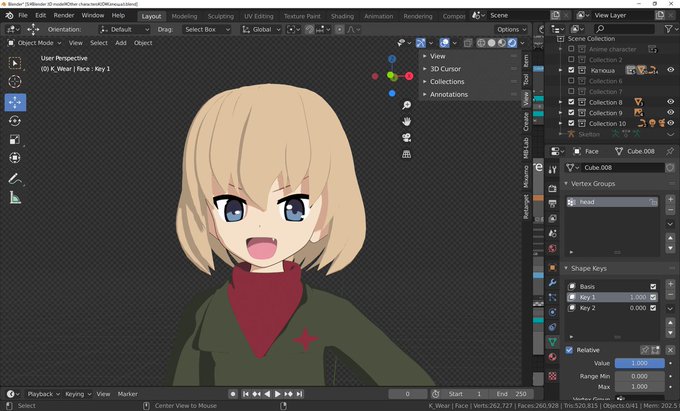Enable Collection 2 checkbox

[x=571, y=59]
